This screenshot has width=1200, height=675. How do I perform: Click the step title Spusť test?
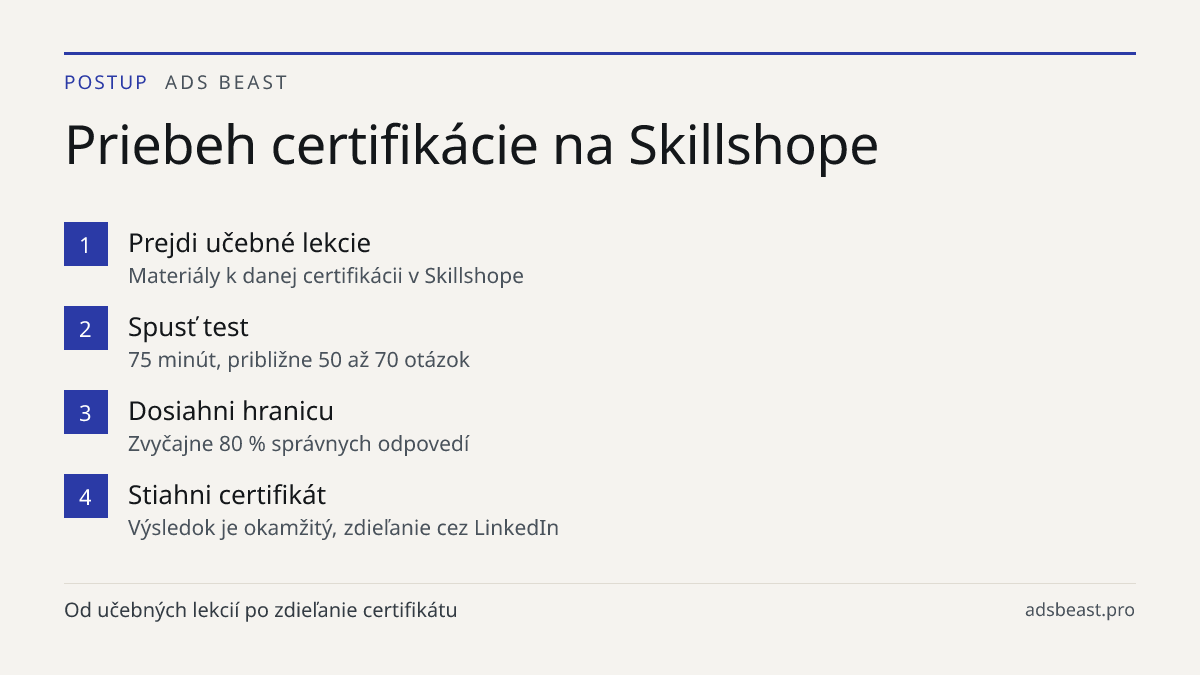[188, 327]
